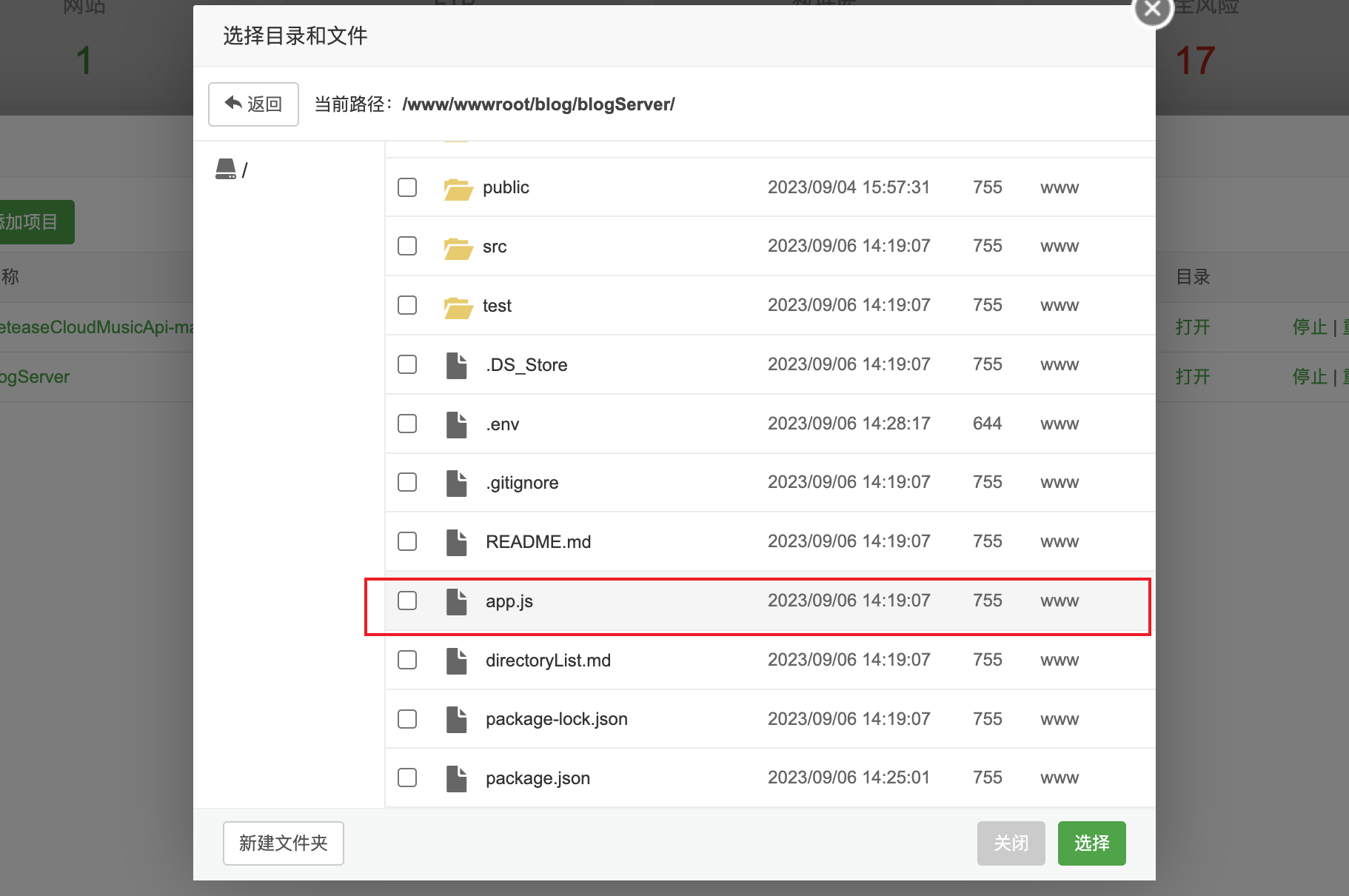
Task: Tick the checkbox for .DS_Store
Action: coord(407,364)
